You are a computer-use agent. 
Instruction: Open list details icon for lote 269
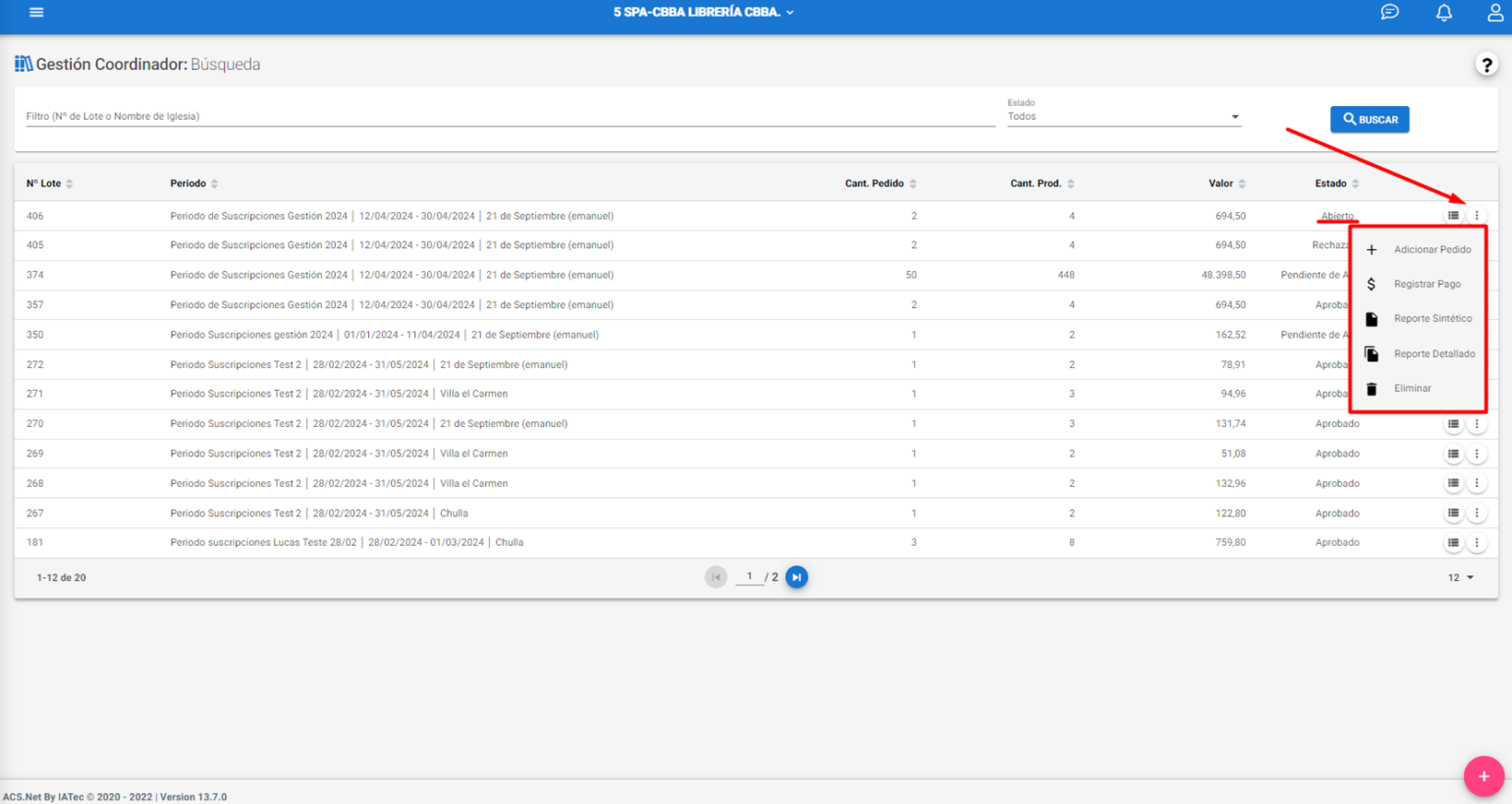click(1453, 454)
